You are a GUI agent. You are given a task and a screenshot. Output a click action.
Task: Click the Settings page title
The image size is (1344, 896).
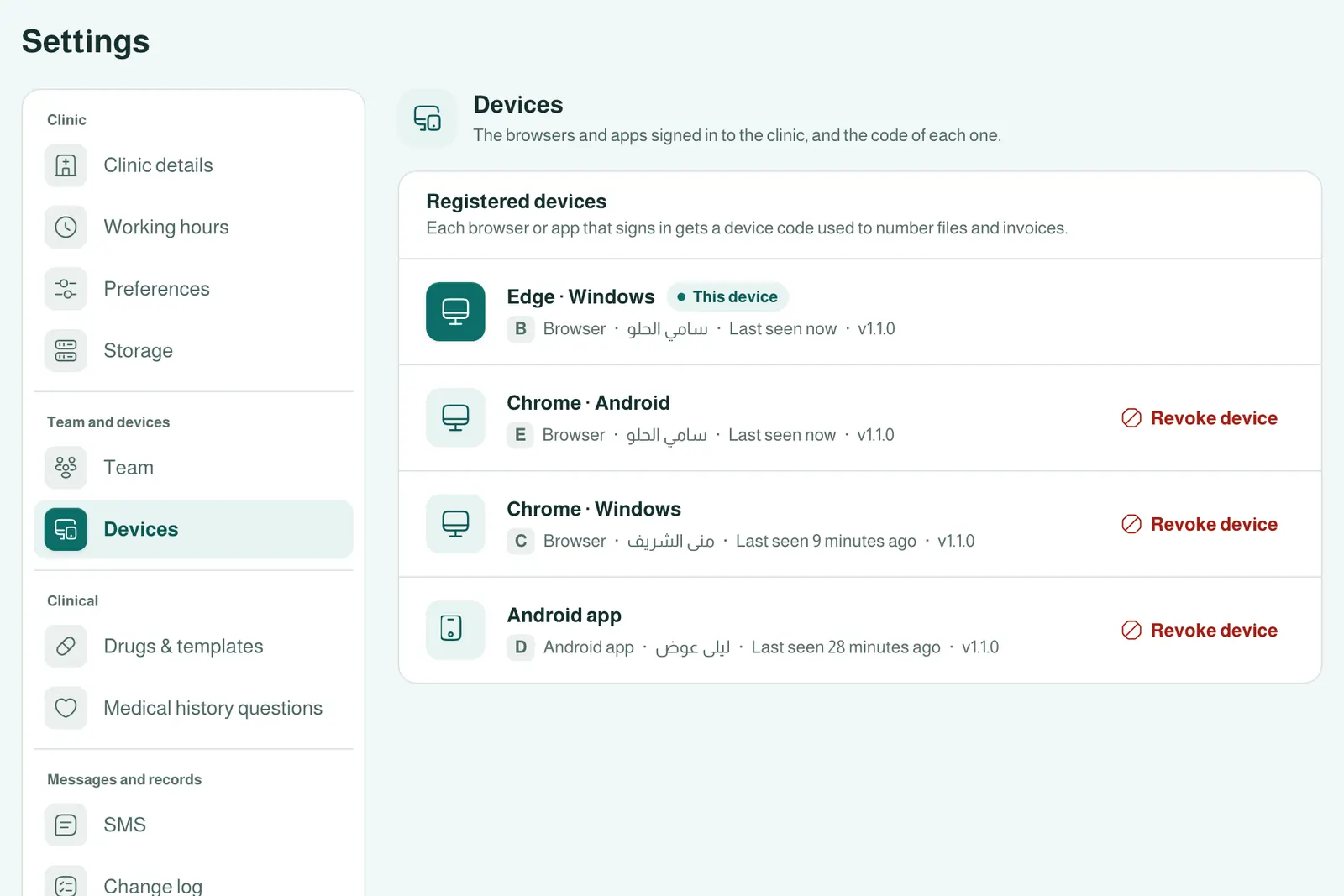86,42
